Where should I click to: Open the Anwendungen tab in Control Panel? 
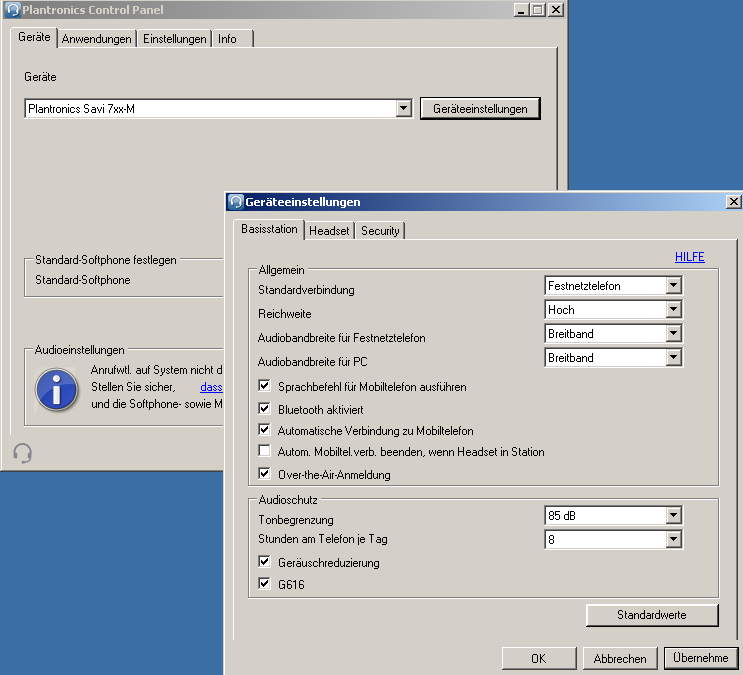coord(97,39)
